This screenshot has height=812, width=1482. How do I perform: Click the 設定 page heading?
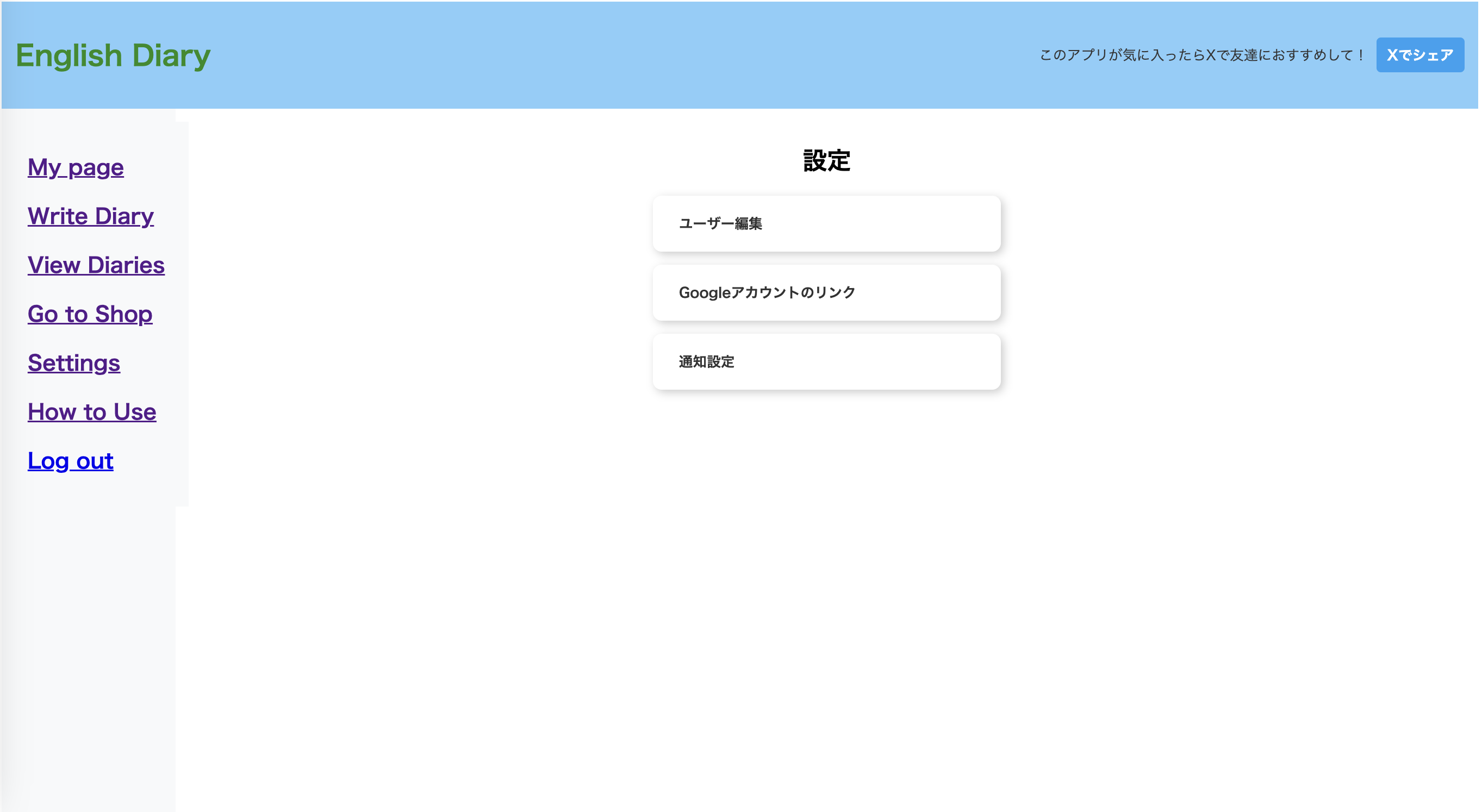[826, 160]
